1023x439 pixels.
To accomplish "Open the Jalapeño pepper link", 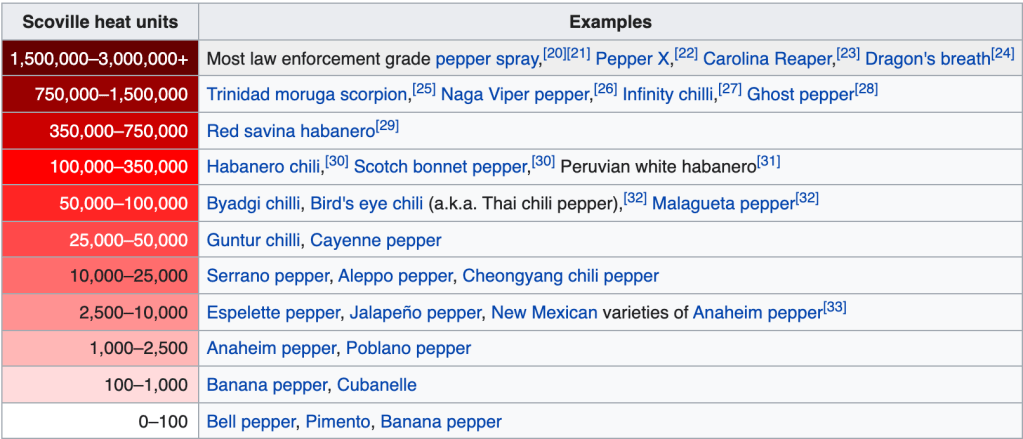I will coord(415,313).
